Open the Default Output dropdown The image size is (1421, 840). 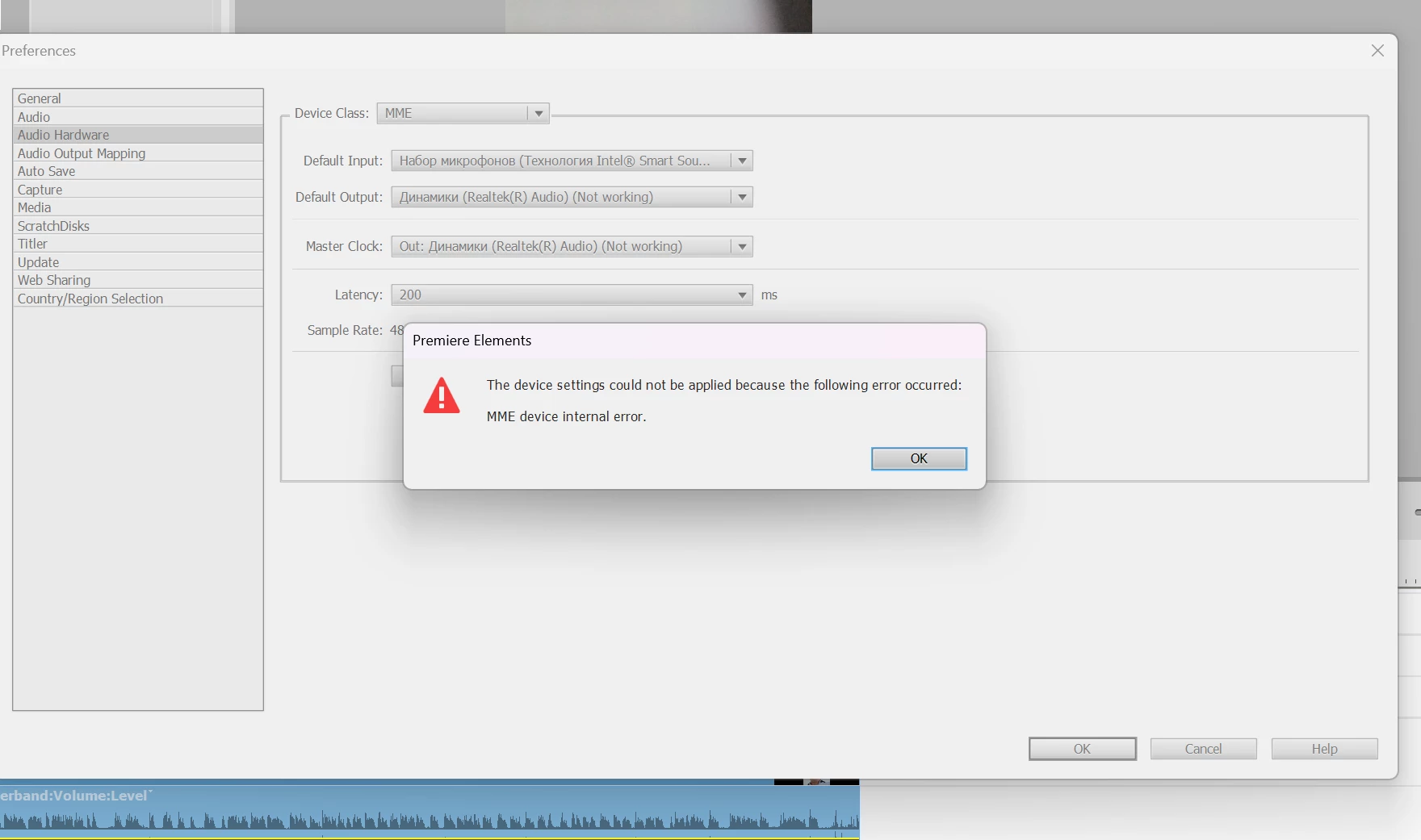[x=572, y=197]
